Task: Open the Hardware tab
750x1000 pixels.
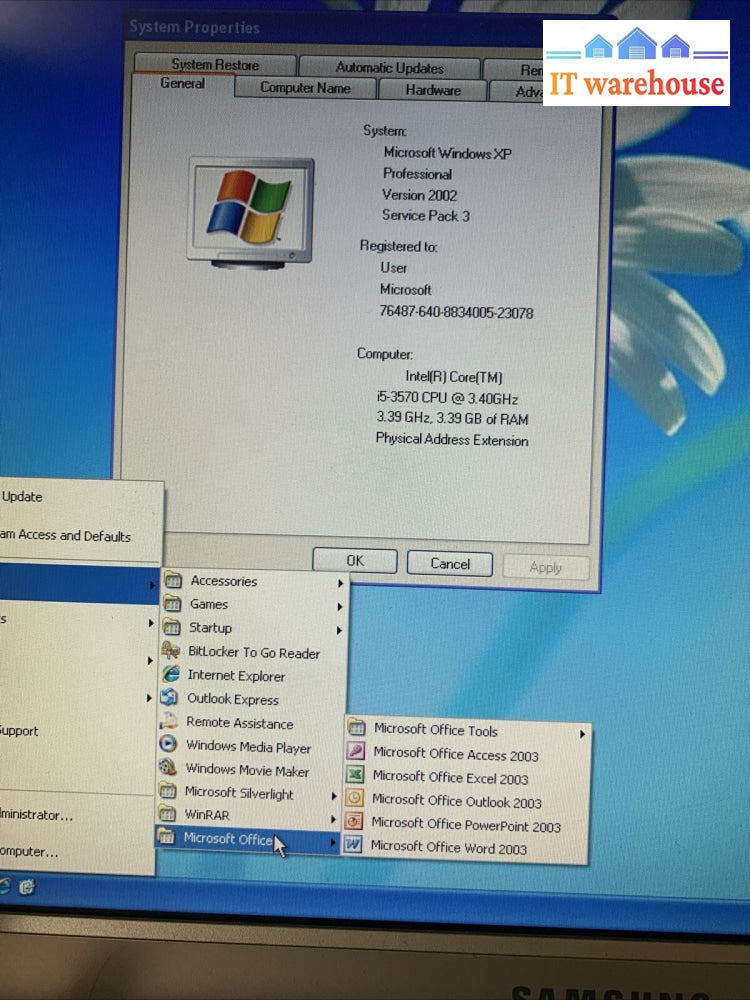Action: pos(433,90)
